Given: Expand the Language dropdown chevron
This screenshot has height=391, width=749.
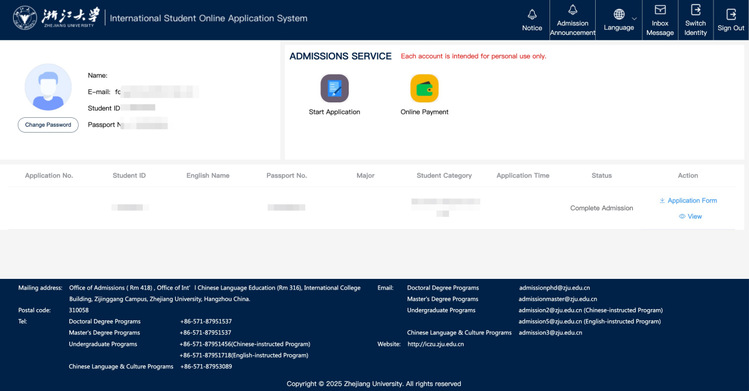Looking at the screenshot, I should tap(634, 19).
